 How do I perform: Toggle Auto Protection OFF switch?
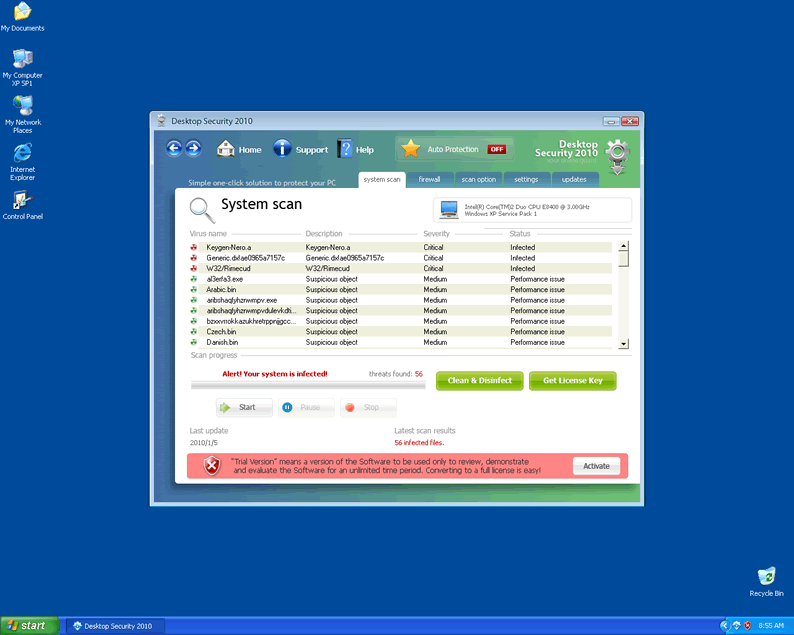pos(497,149)
